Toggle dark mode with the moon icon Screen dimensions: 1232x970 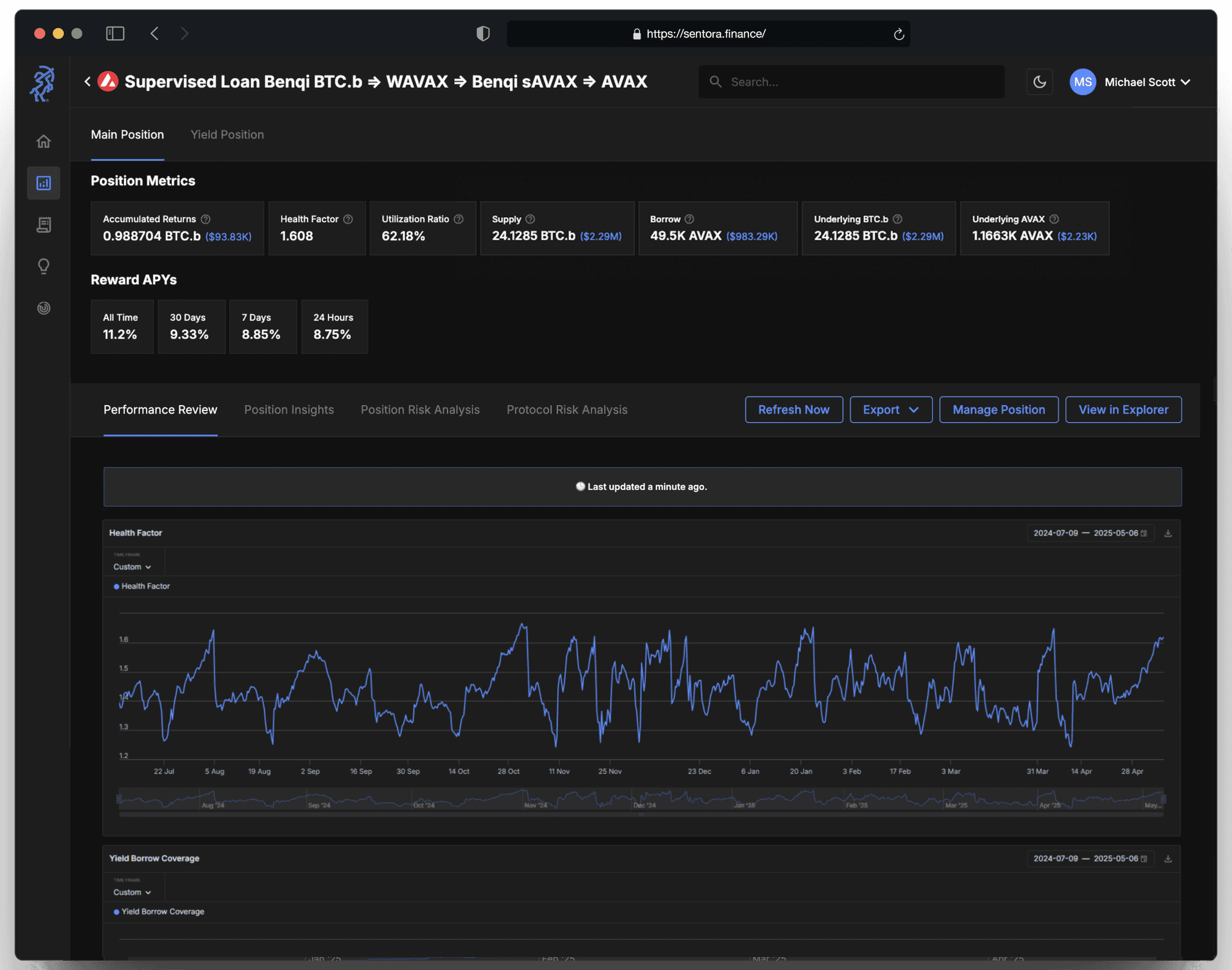point(1040,82)
